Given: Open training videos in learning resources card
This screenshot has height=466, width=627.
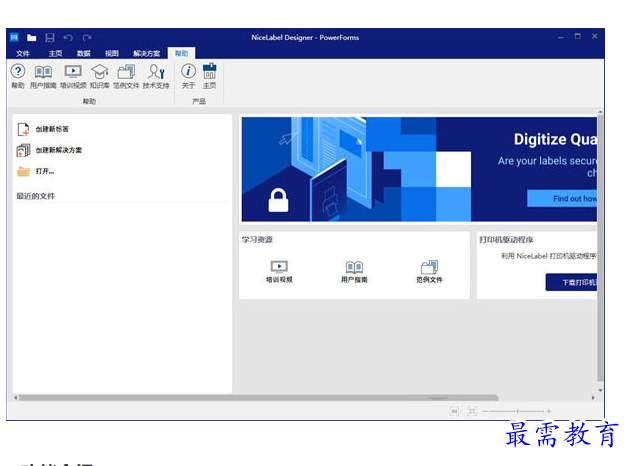Looking at the screenshot, I should coord(279,272).
